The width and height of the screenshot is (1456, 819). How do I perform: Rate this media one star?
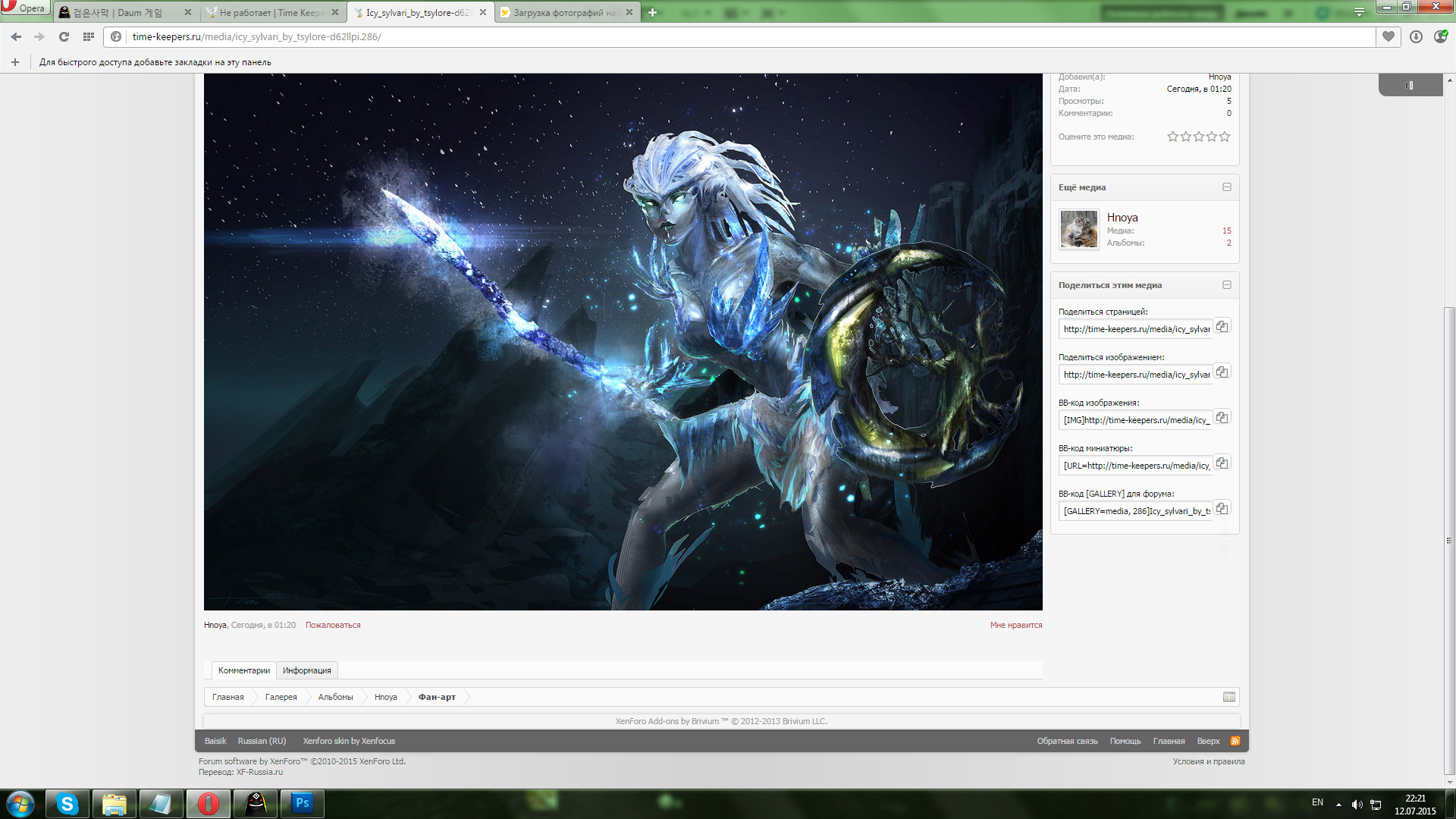coord(1173,136)
